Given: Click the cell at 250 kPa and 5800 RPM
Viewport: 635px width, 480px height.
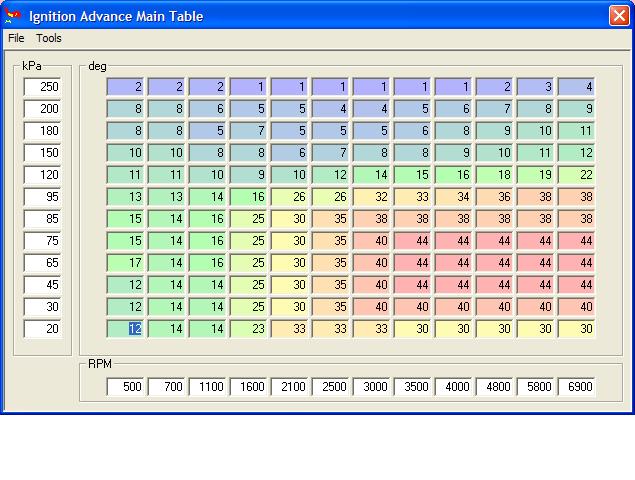Looking at the screenshot, I should pyautogui.click(x=536, y=87).
